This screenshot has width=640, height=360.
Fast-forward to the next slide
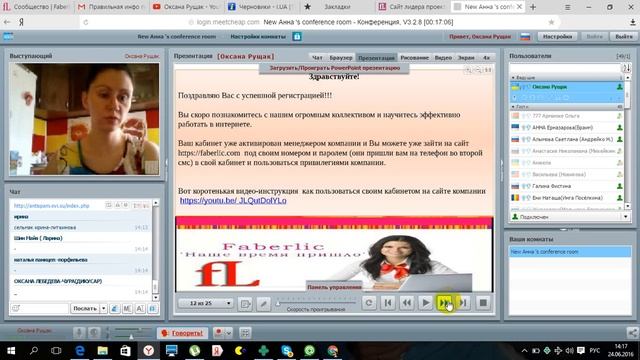click(444, 303)
